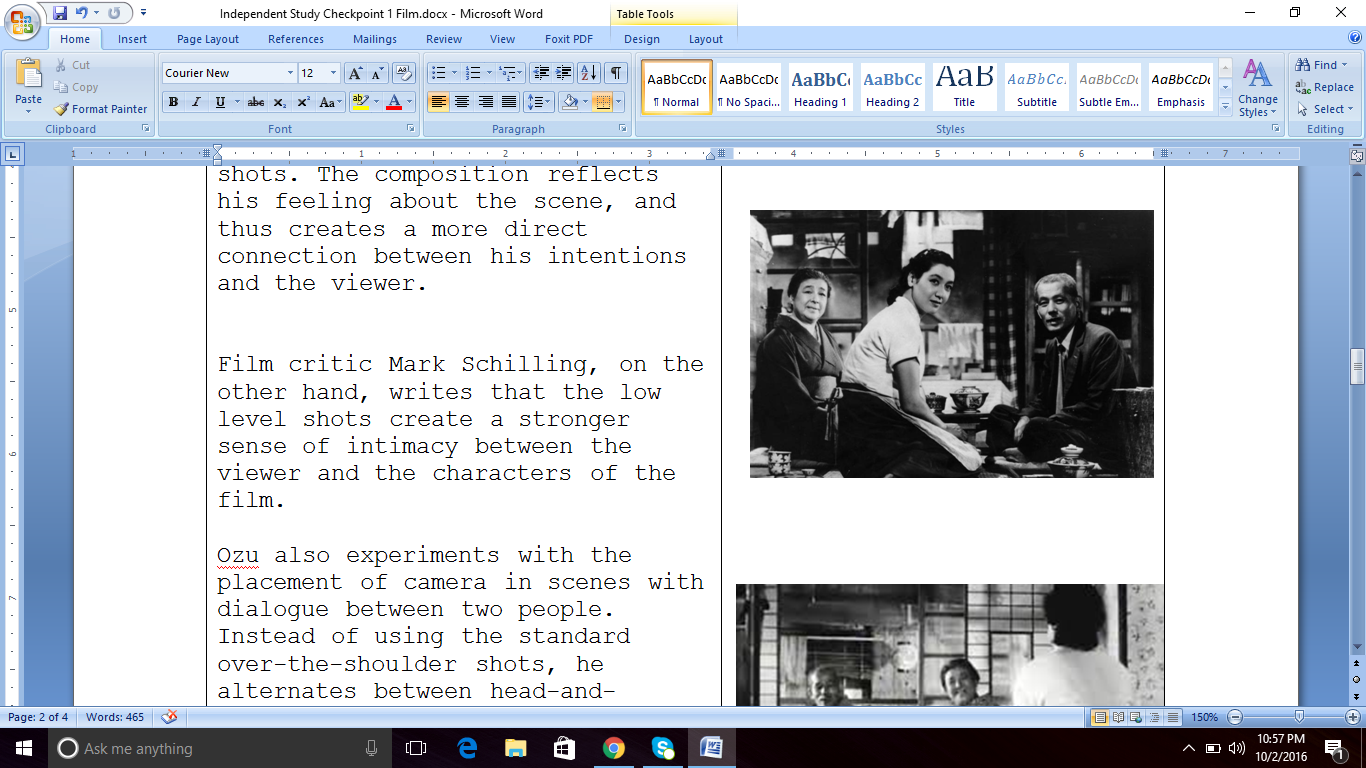
Task: Toggle Underline formatting
Action: pyautogui.click(x=220, y=102)
